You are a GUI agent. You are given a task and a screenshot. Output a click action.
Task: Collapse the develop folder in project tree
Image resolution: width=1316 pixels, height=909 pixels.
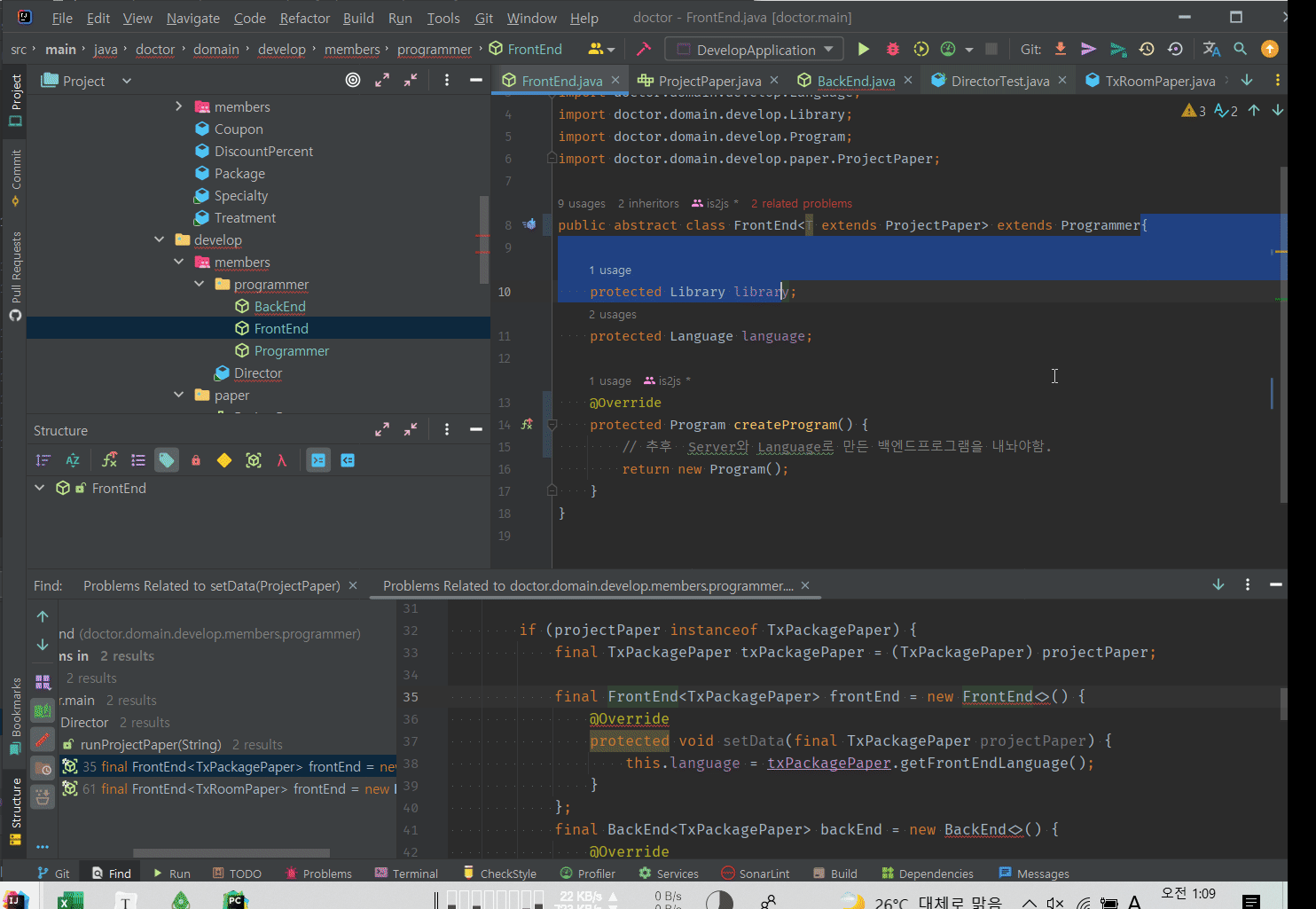click(x=160, y=239)
